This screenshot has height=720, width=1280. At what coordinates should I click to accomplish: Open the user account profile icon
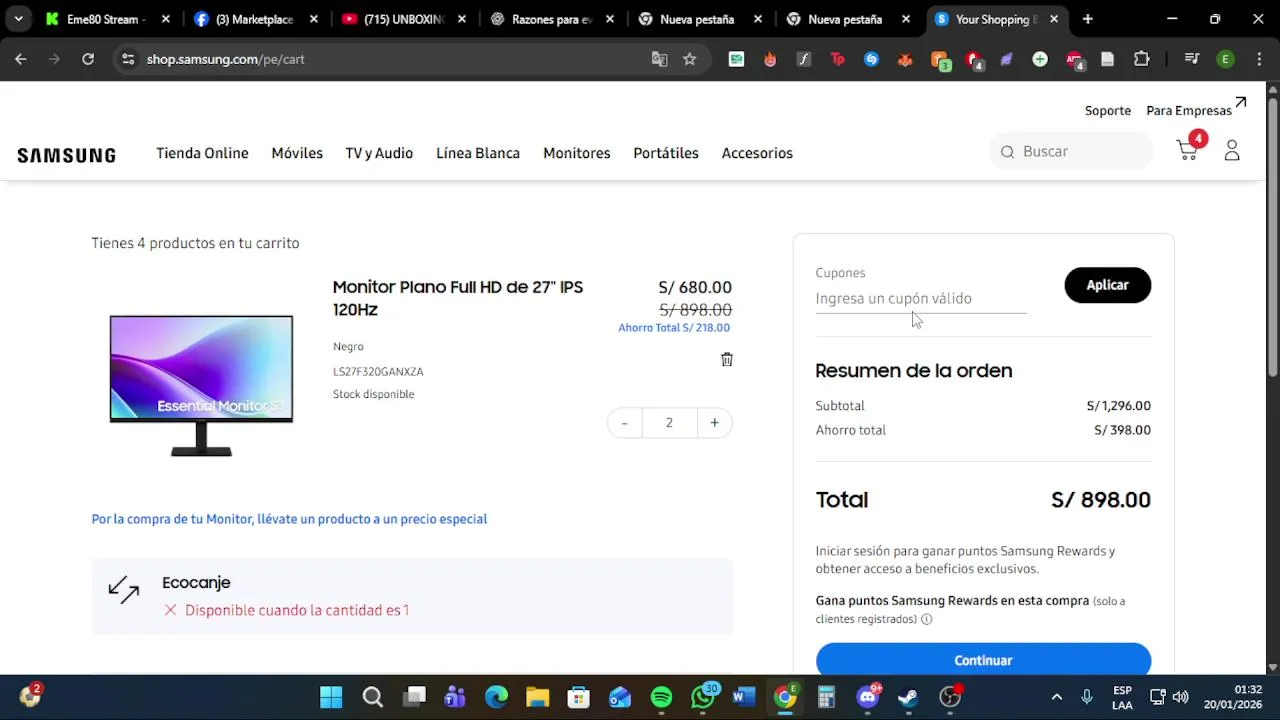[x=1232, y=151]
